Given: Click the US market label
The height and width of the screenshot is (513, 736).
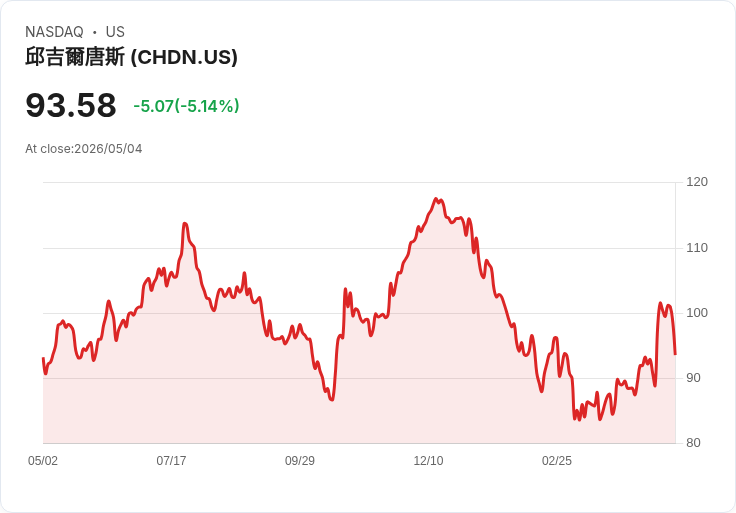Looking at the screenshot, I should pos(115,32).
